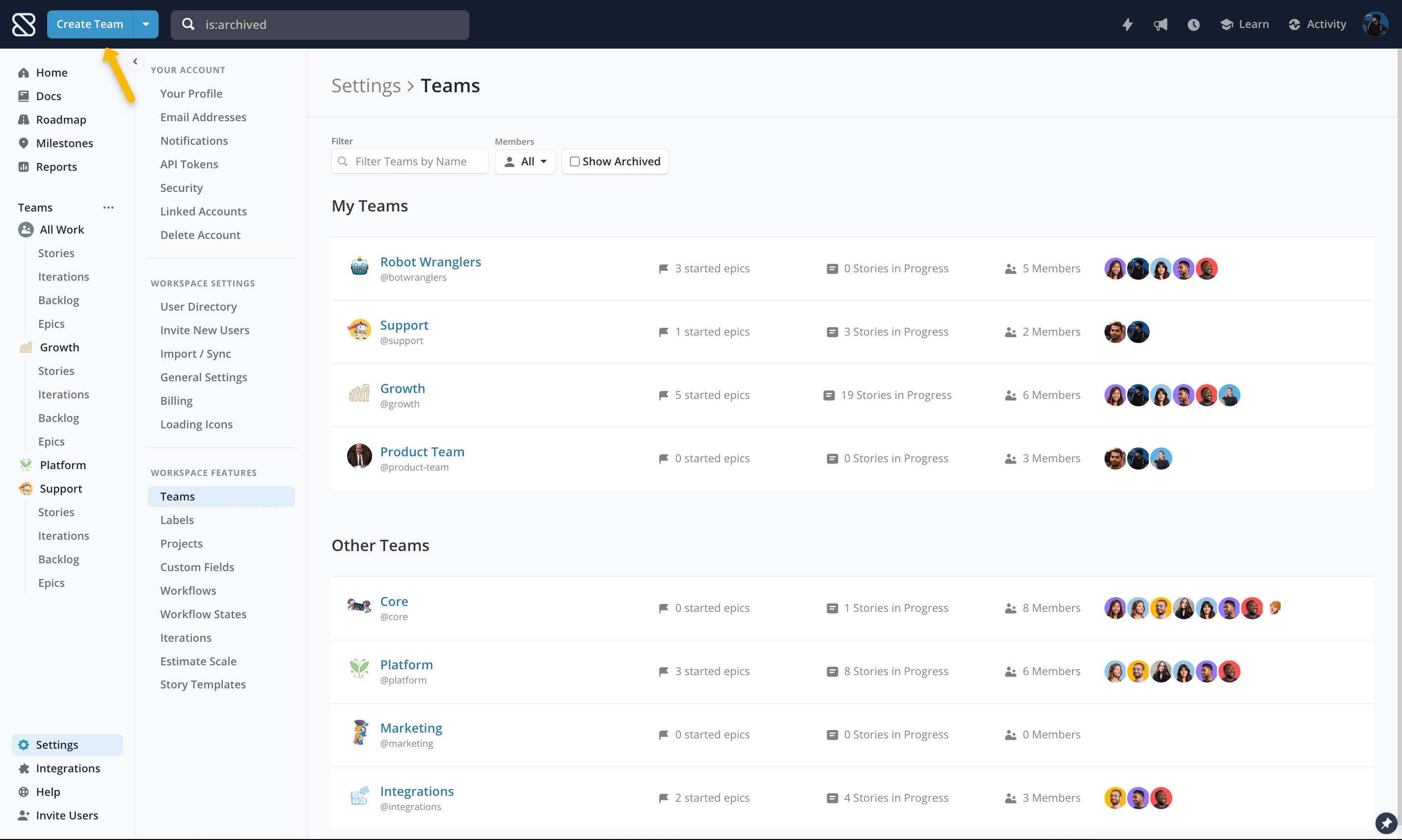This screenshot has width=1402, height=840.
Task: Open the Shortcut logo home icon
Action: pos(23,24)
